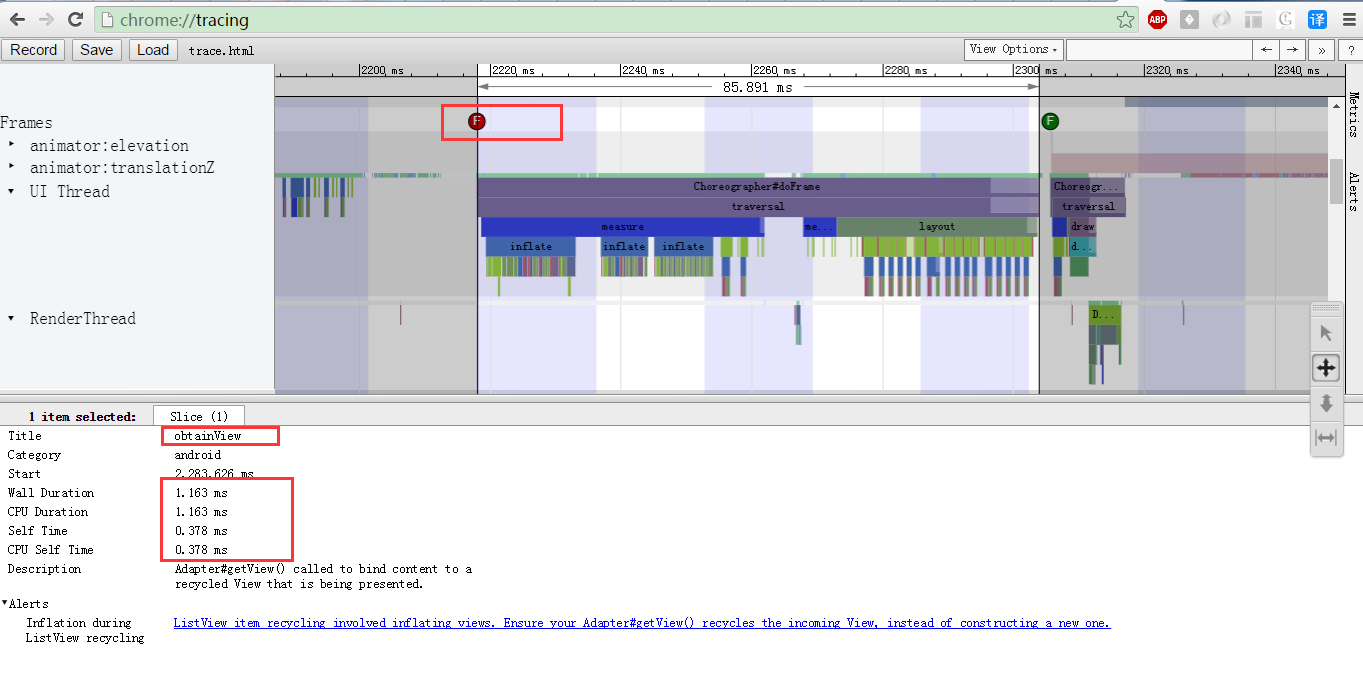Open the Alerts side panel tab
This screenshot has height=673, width=1363.
[x=1353, y=192]
